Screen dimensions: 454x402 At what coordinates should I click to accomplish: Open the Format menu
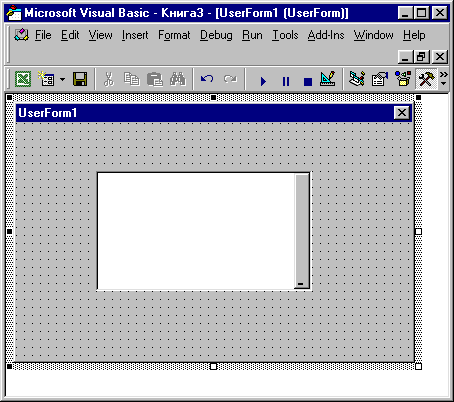point(174,35)
